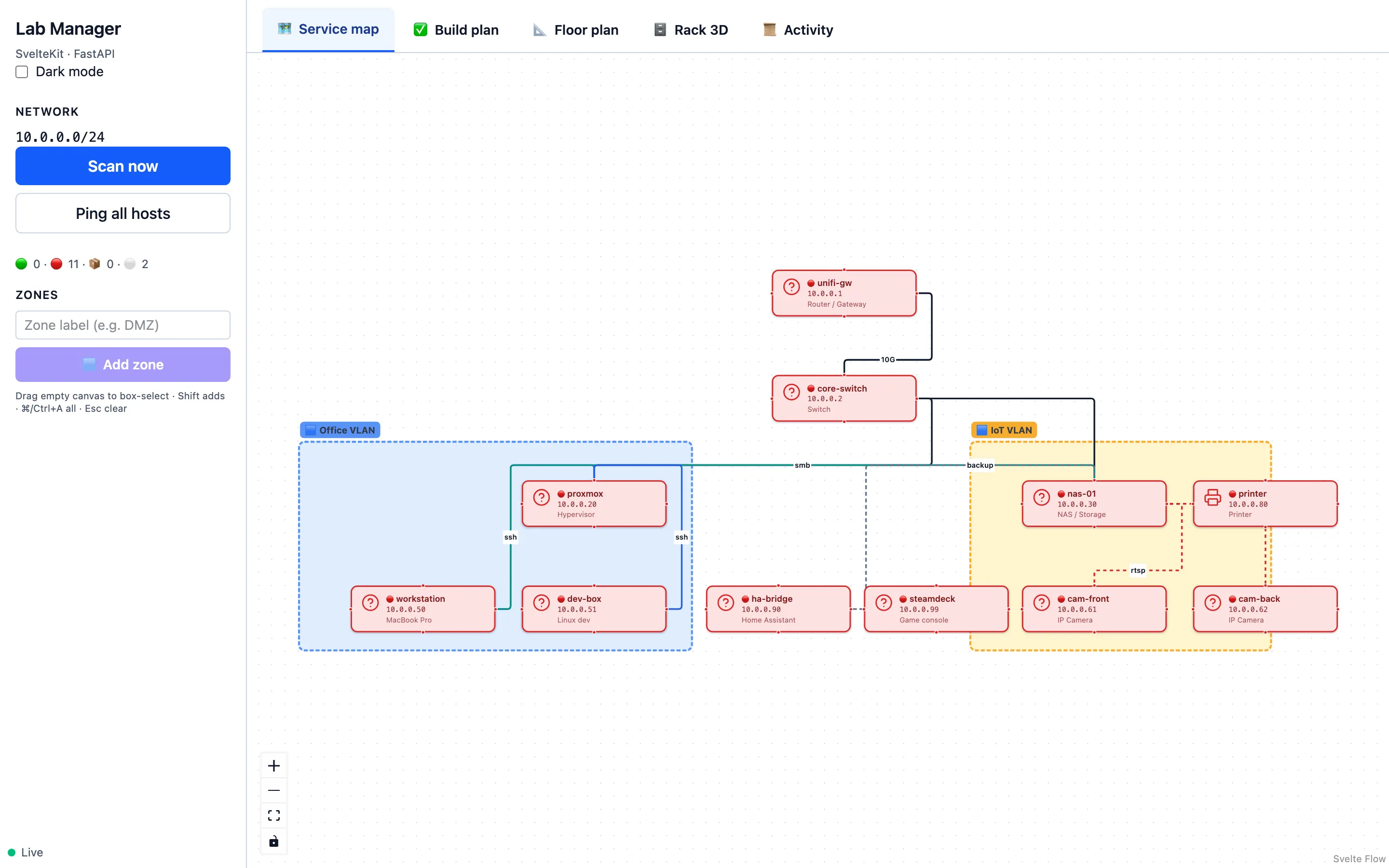Click the unifi-gw device type icon

(791, 286)
